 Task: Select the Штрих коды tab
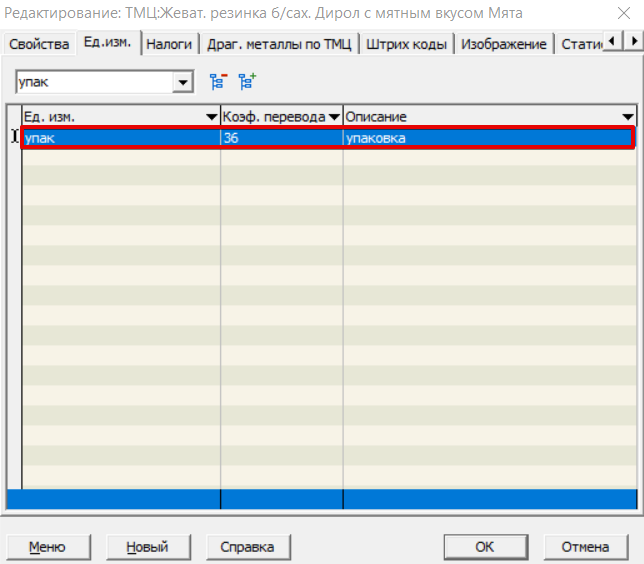pos(406,44)
